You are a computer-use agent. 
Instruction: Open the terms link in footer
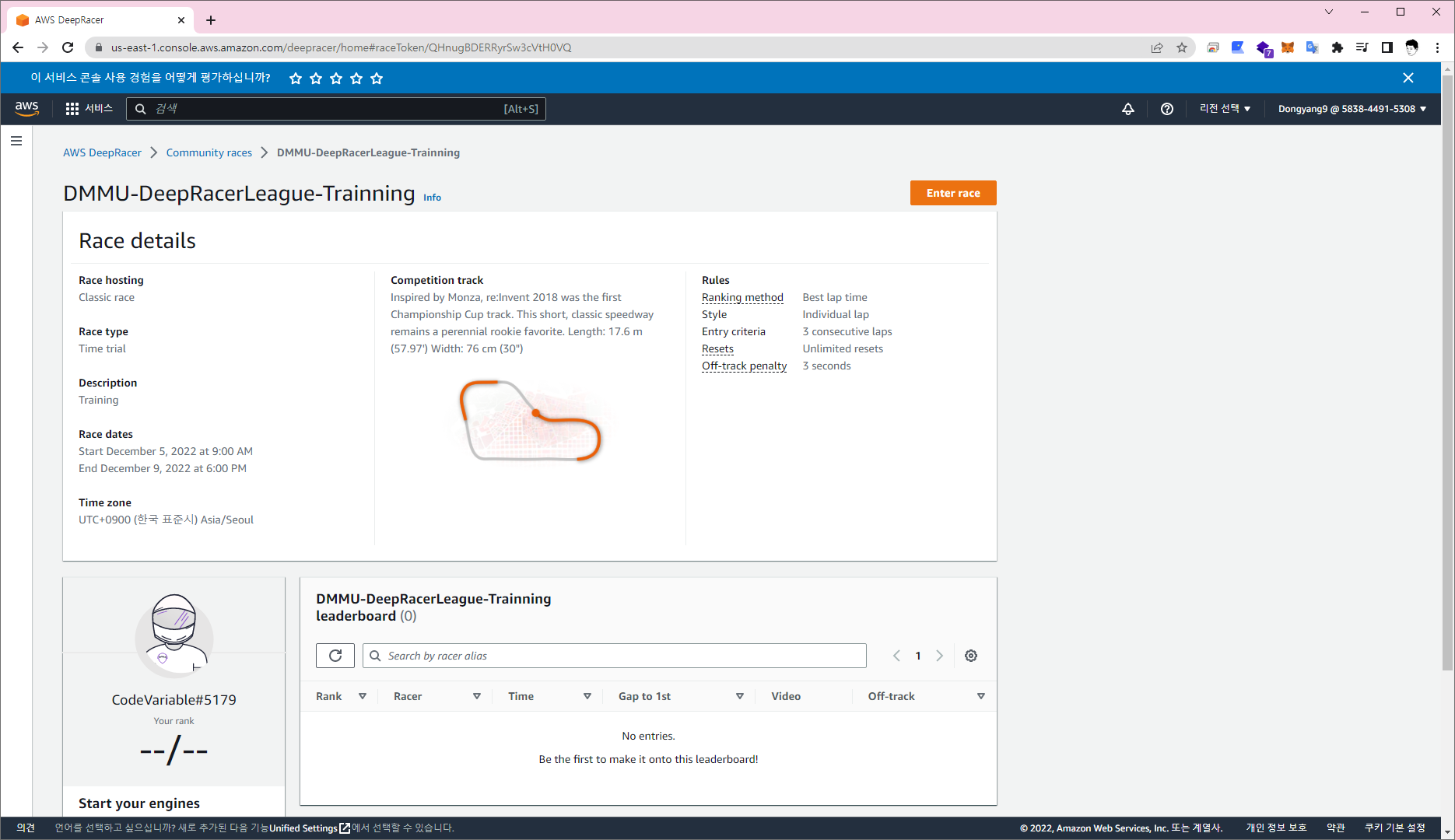coord(1336,828)
